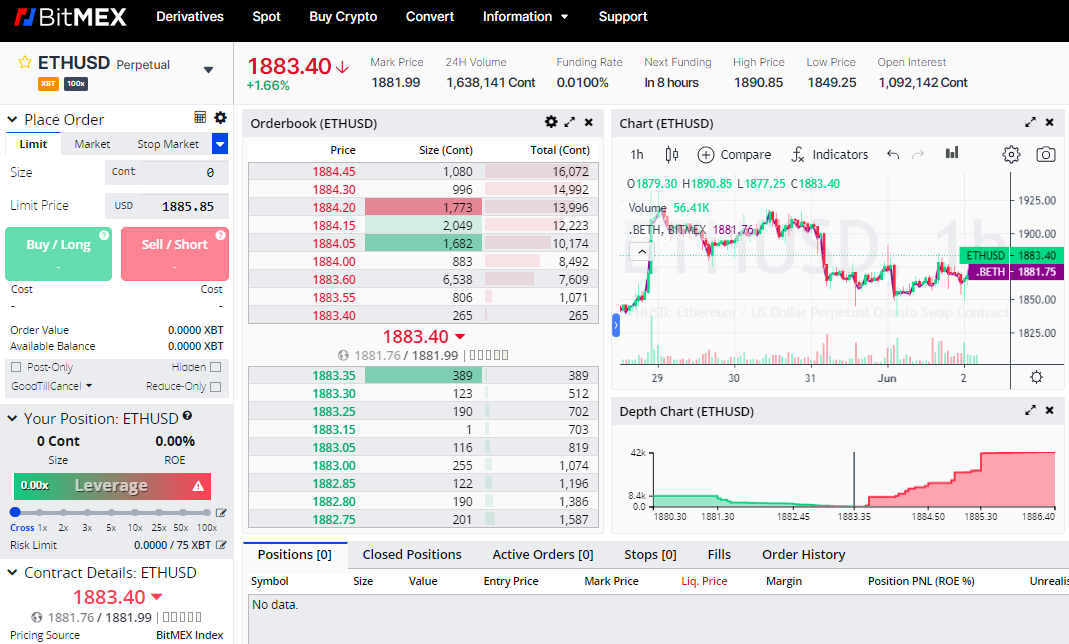The width and height of the screenshot is (1069, 644).
Task: Redo the chart action
Action: [x=918, y=155]
